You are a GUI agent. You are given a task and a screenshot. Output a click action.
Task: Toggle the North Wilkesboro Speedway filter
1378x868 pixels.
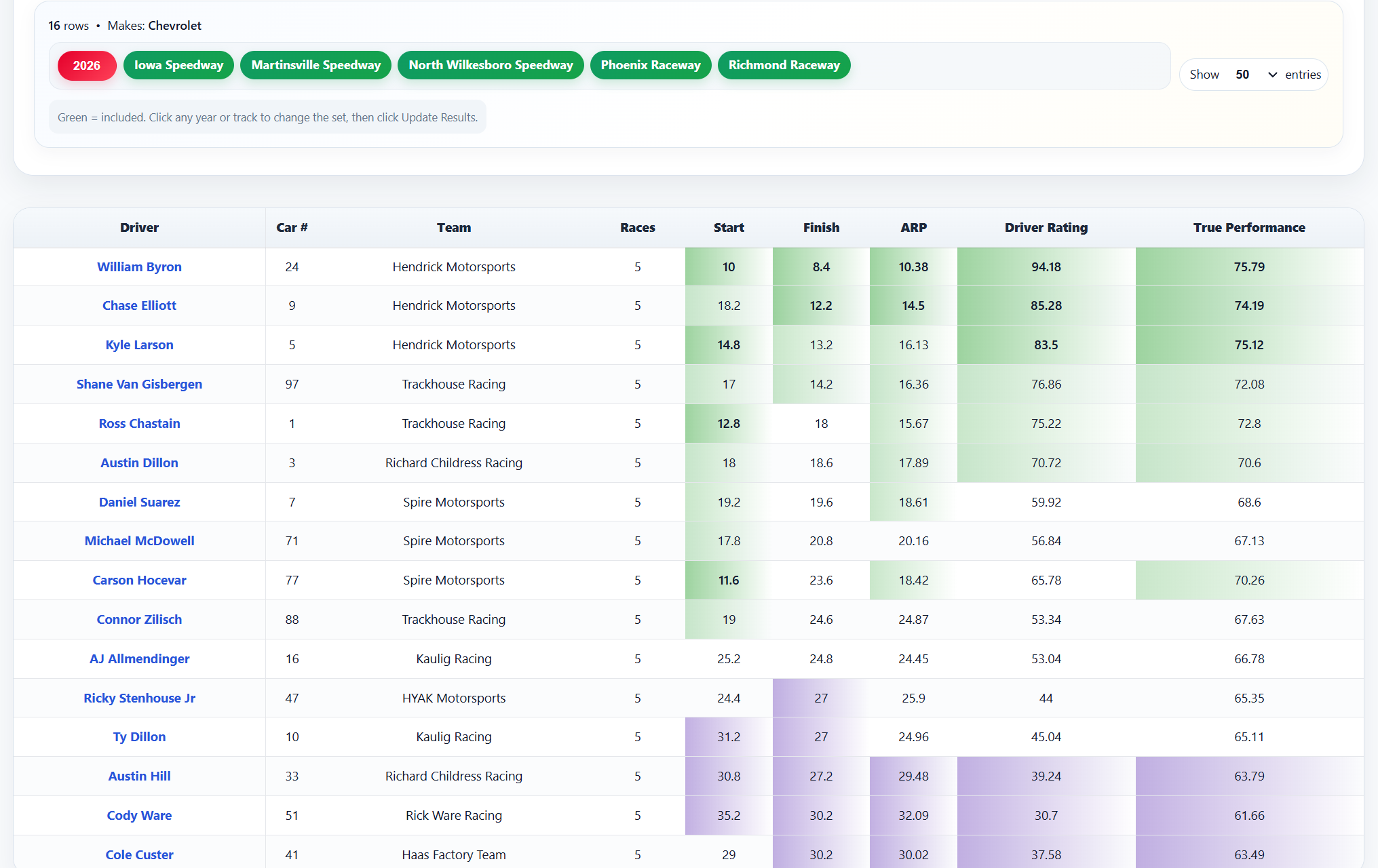[491, 65]
